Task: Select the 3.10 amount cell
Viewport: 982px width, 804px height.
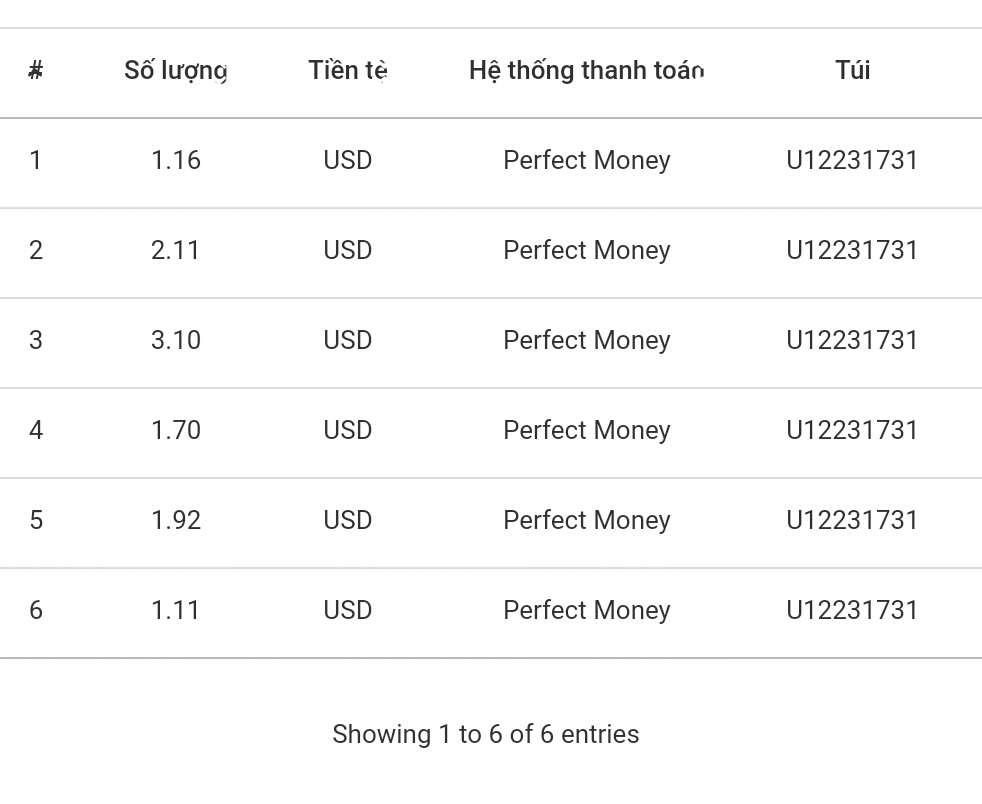Action: [176, 341]
